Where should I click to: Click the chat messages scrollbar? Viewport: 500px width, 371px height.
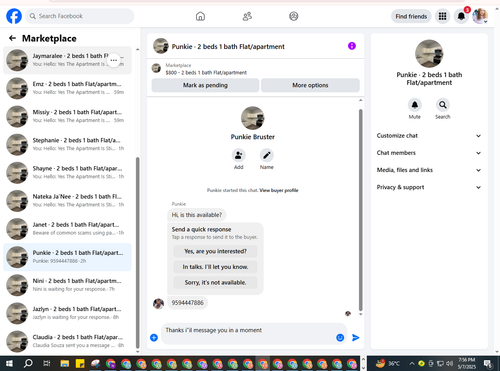(360, 210)
